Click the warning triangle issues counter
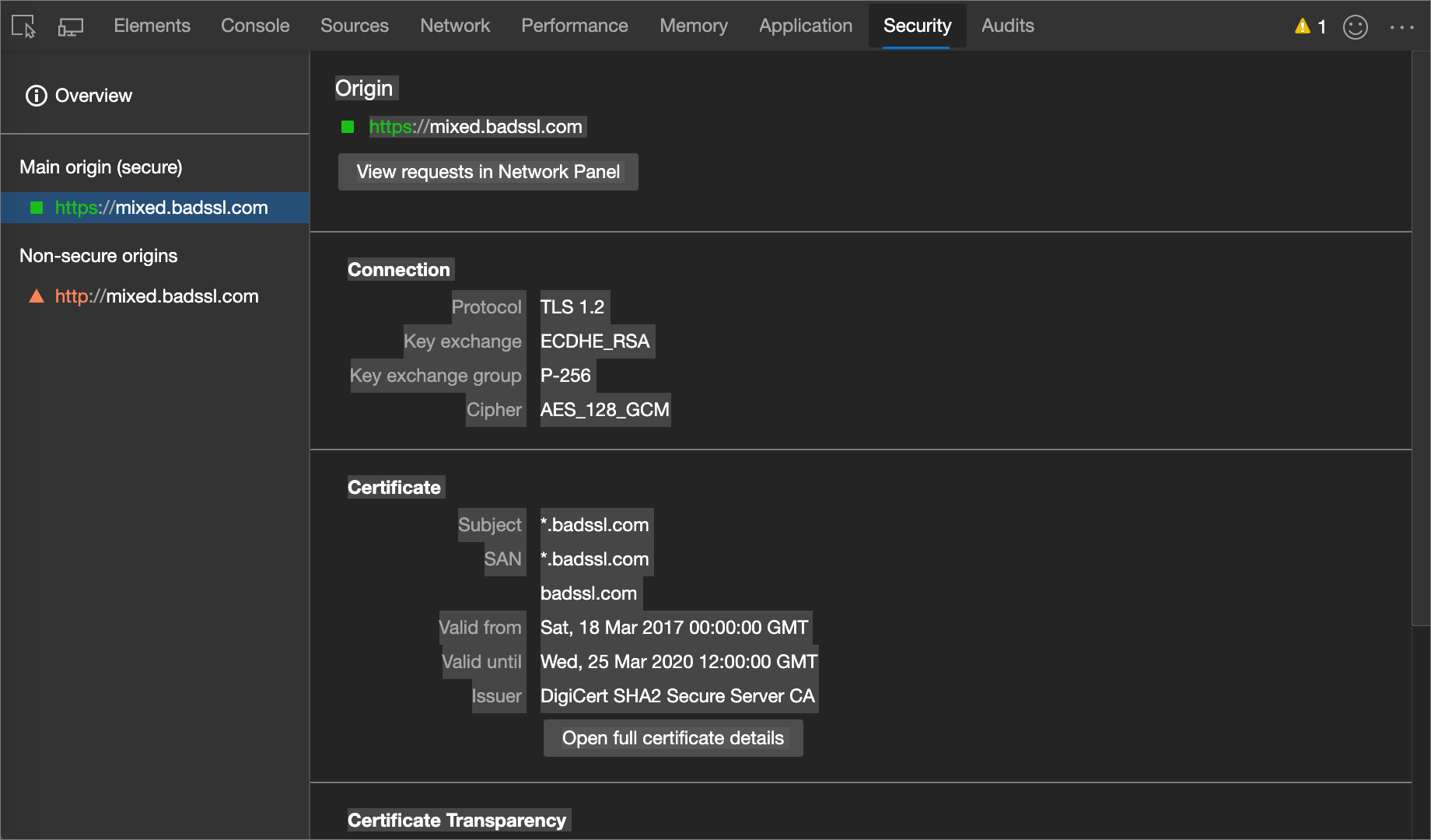Image resolution: width=1431 pixels, height=840 pixels. pos(1310,26)
